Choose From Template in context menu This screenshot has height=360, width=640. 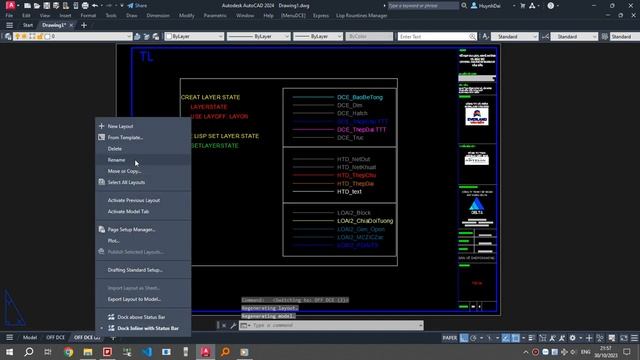click(143, 138)
